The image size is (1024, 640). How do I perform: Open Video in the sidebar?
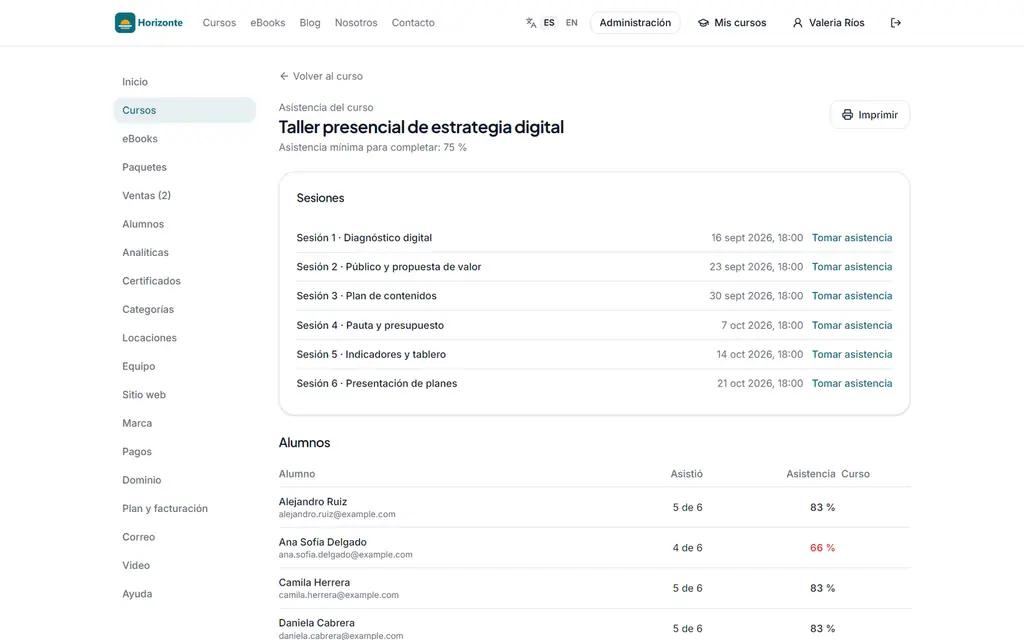(184, 565)
